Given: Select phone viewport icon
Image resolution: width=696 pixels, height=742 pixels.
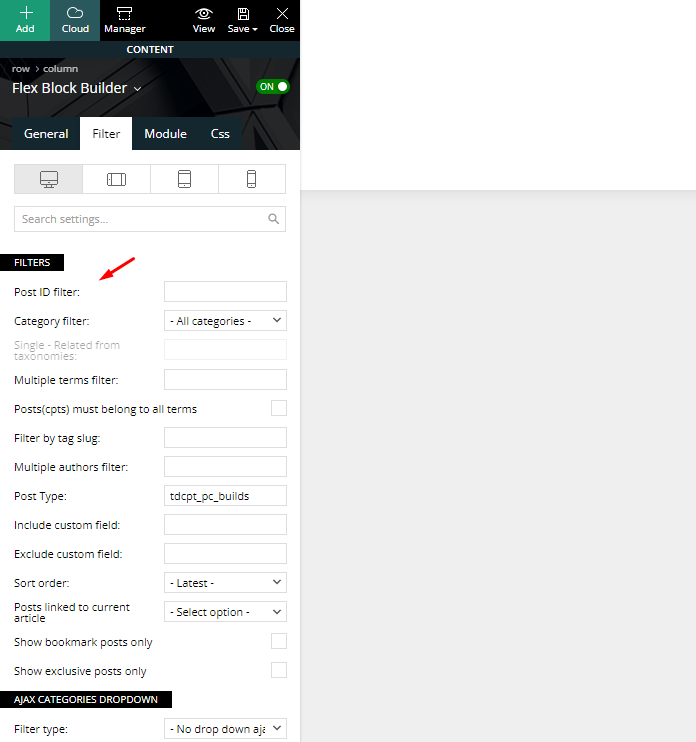Looking at the screenshot, I should tap(252, 179).
